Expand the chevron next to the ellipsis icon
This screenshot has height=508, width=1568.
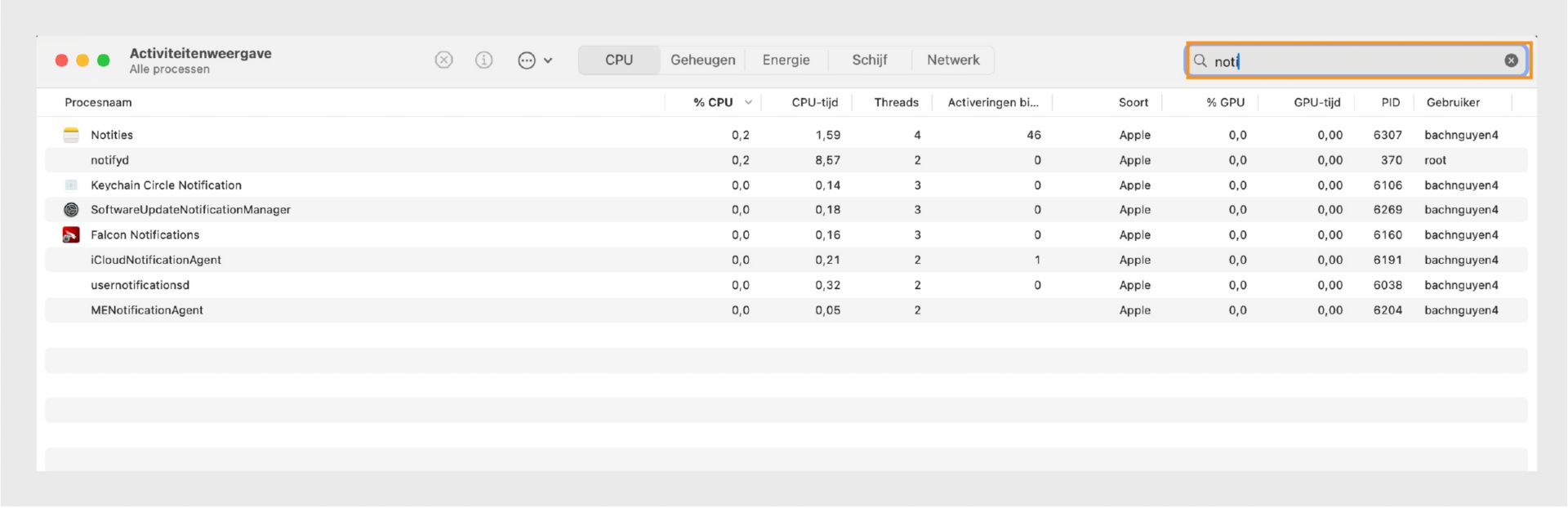[x=548, y=60]
